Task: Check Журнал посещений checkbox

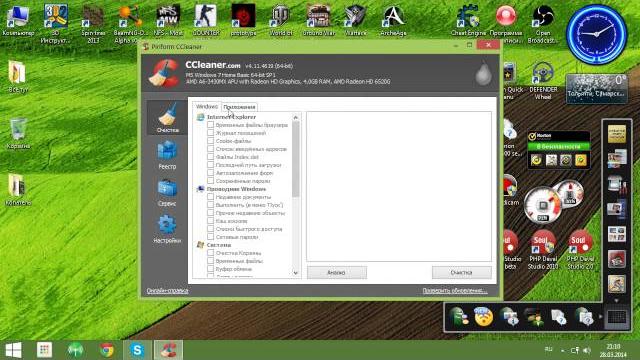Action: (211, 133)
